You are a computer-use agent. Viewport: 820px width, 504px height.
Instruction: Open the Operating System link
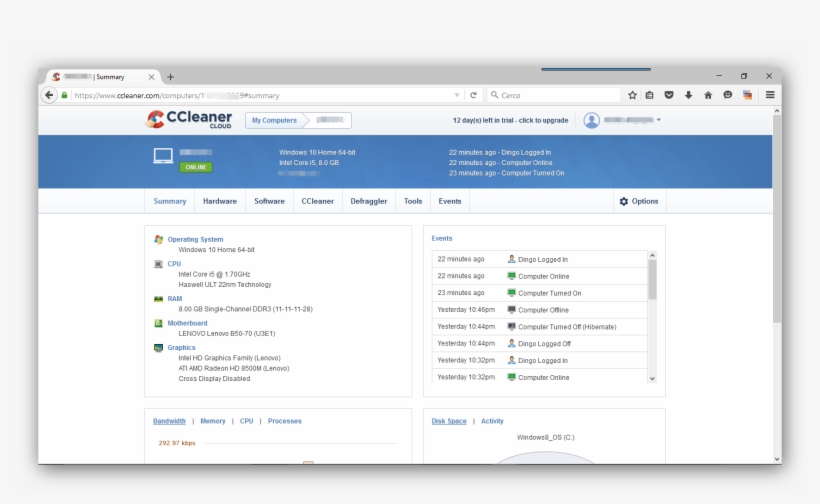(x=195, y=239)
